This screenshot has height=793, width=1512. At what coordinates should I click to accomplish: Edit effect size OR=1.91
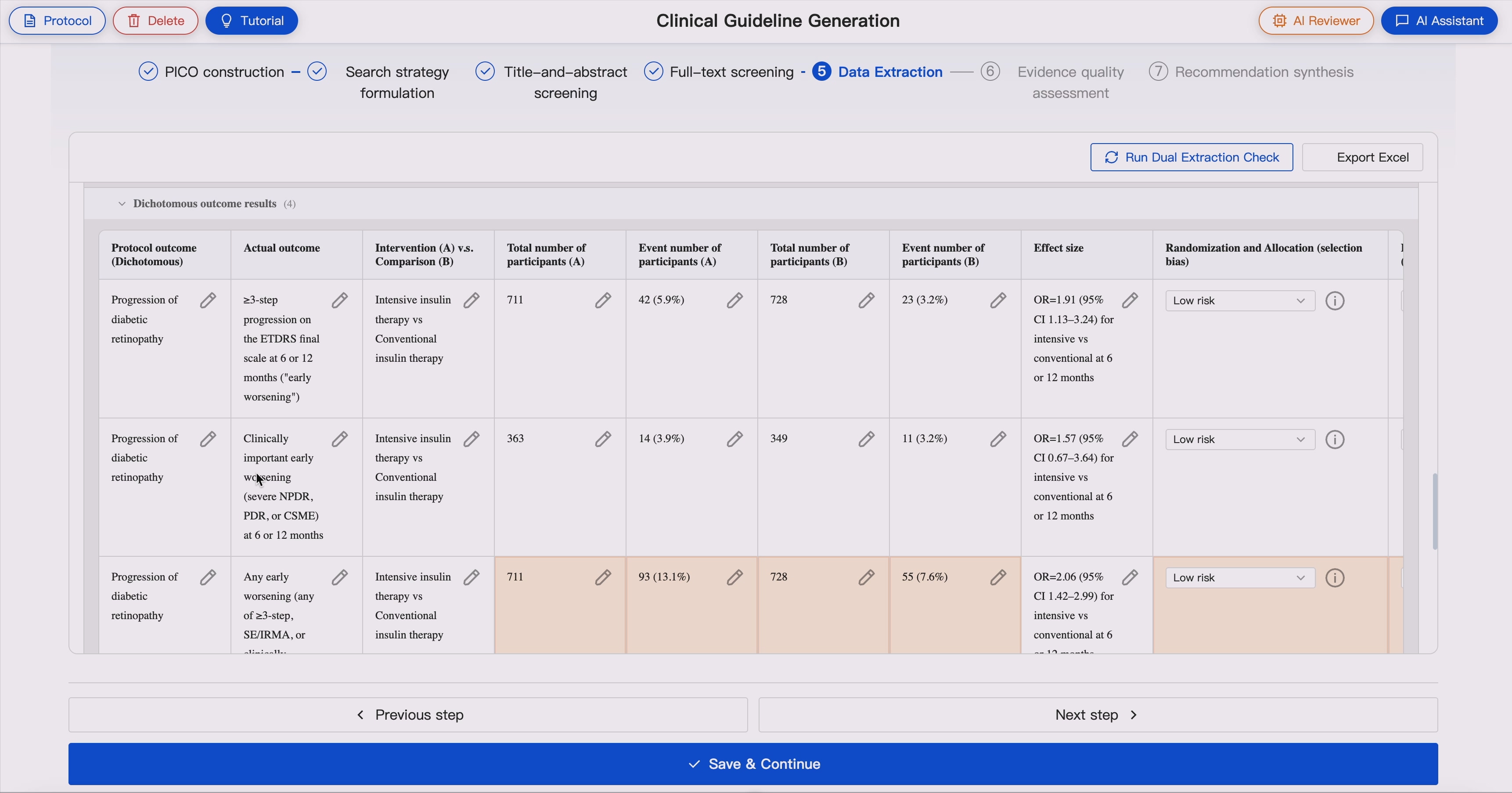tap(1130, 300)
